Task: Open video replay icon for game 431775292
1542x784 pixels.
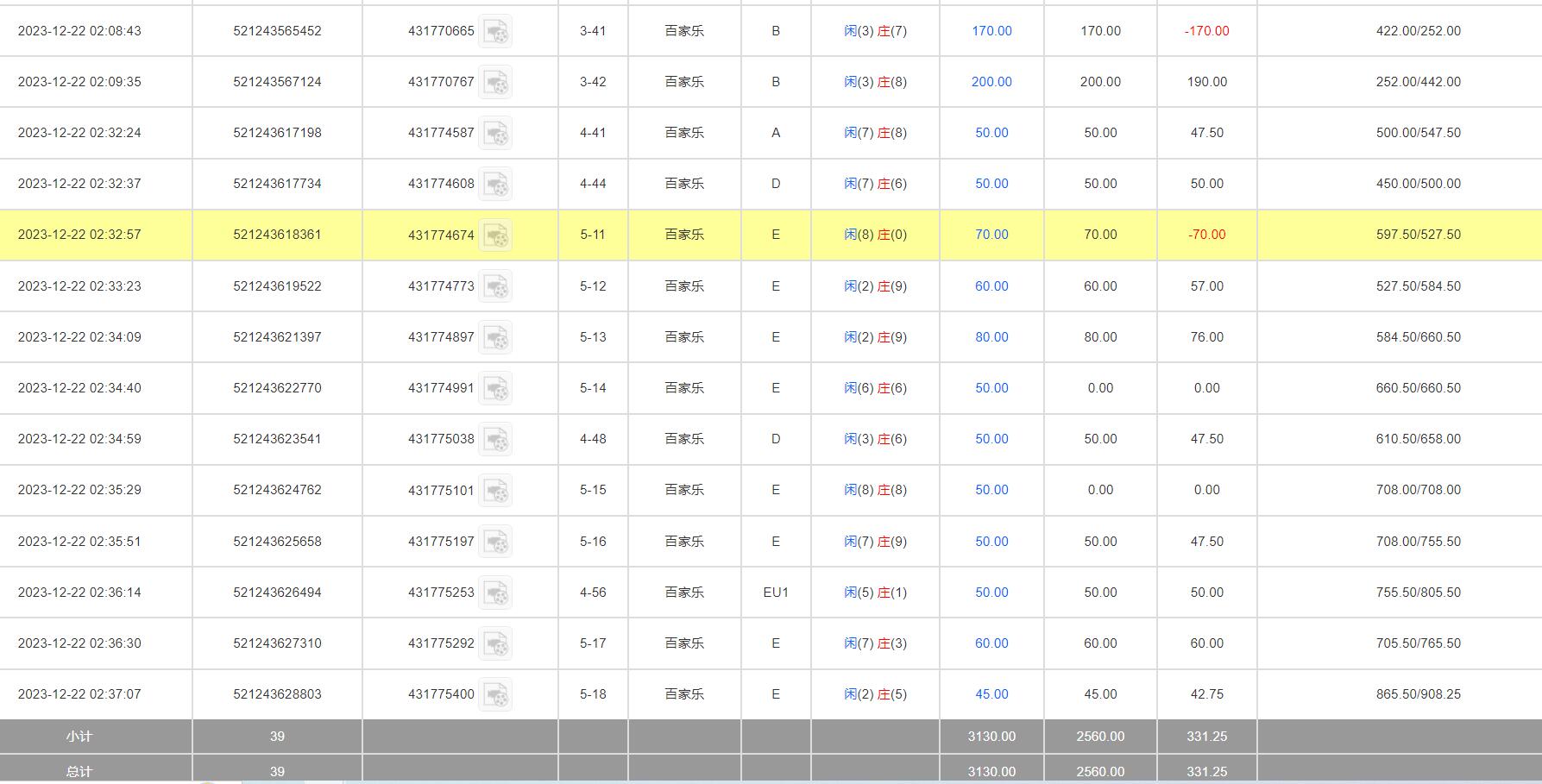Action: pos(495,643)
